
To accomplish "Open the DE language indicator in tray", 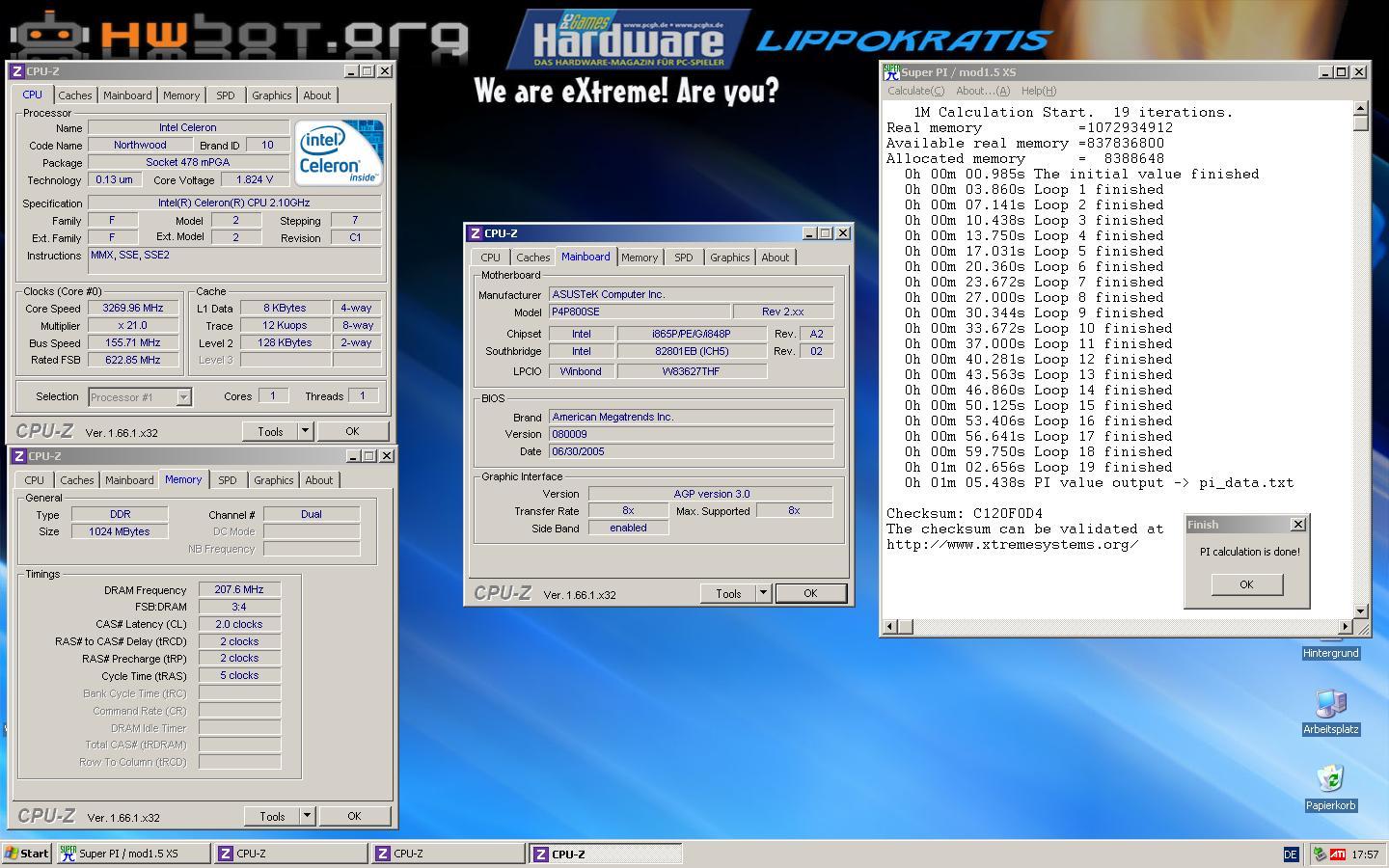I will (1291, 854).
